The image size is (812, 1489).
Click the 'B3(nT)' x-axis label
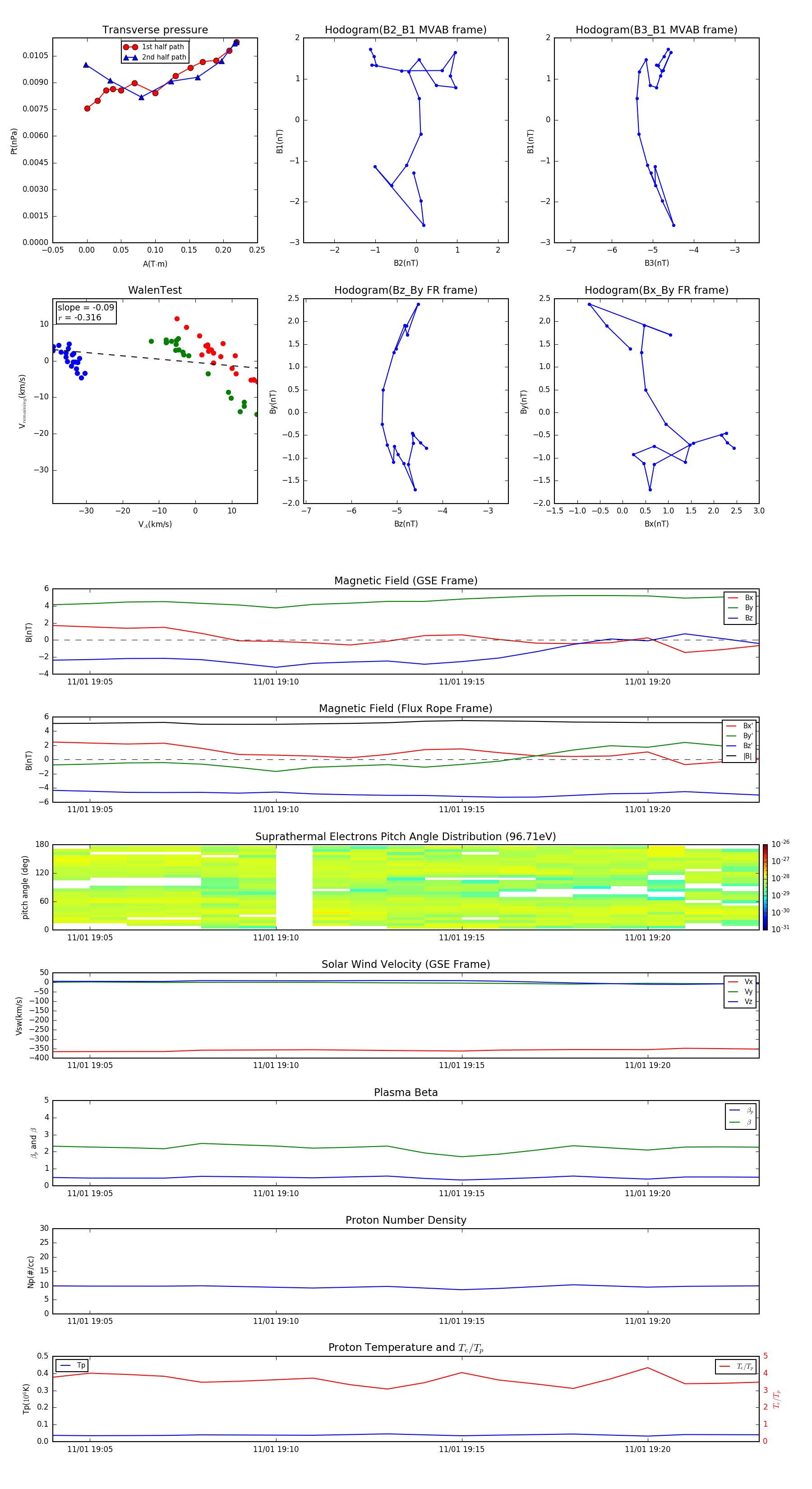click(x=656, y=263)
